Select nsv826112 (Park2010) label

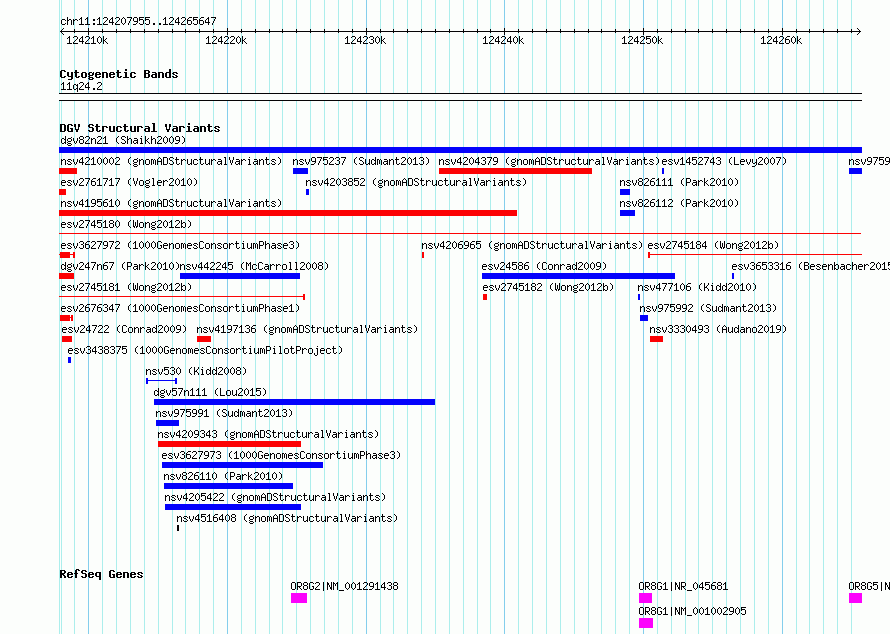(679, 203)
